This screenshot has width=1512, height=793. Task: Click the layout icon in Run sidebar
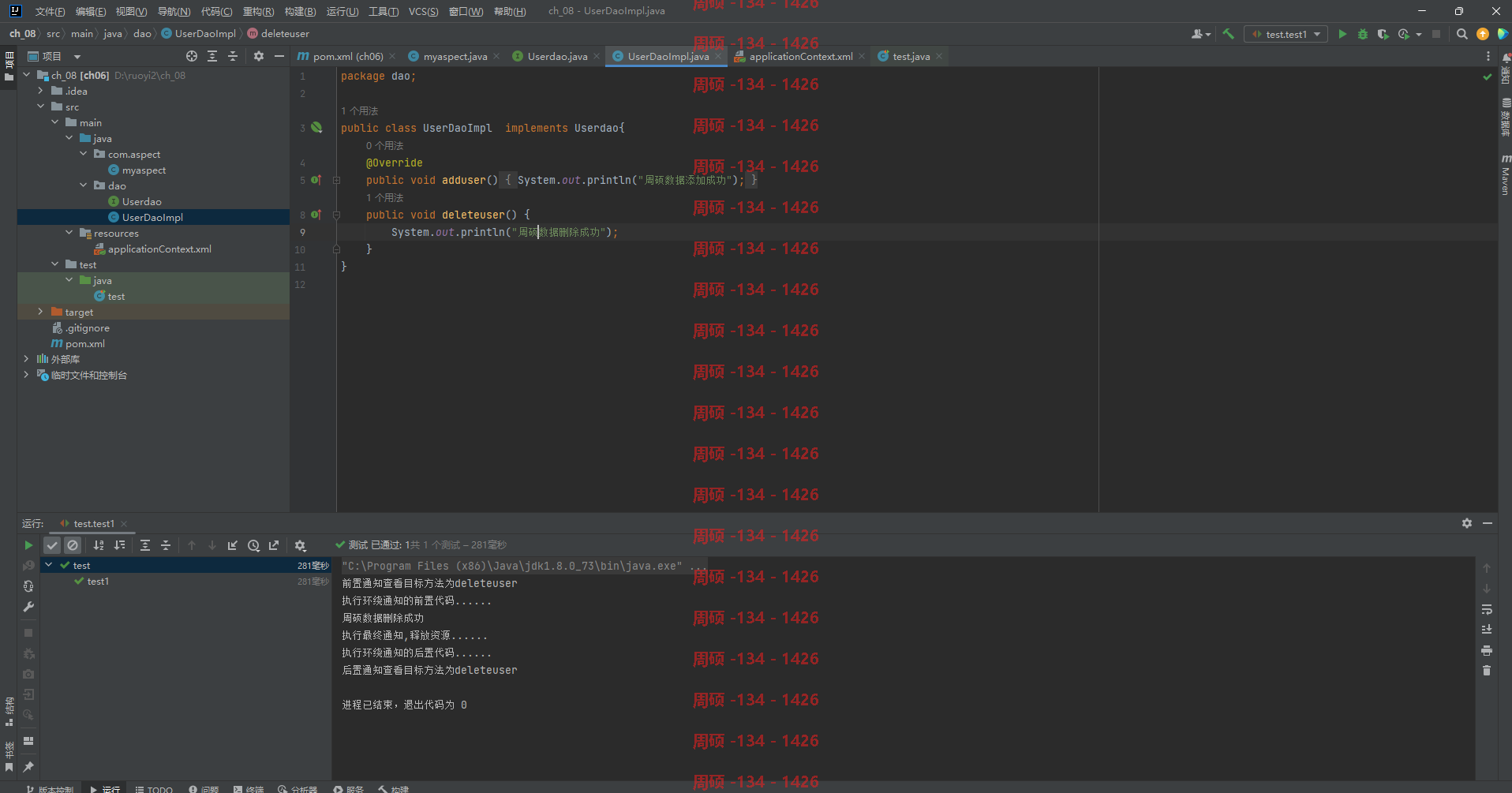click(x=28, y=741)
